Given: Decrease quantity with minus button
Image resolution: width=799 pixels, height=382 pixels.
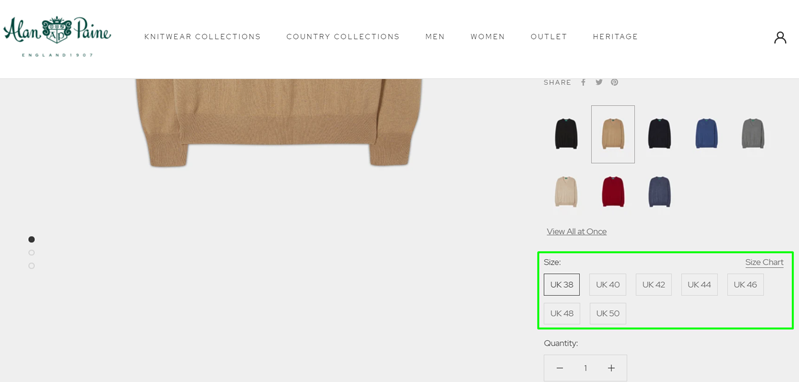Looking at the screenshot, I should click(x=560, y=368).
